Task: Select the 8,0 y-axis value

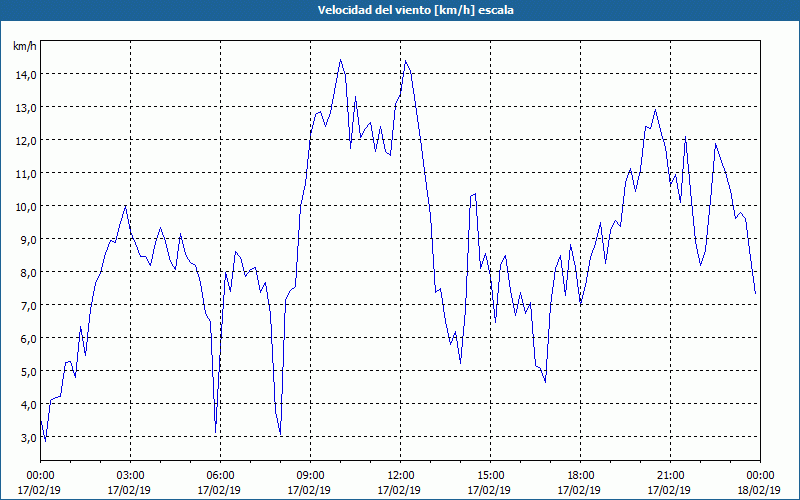Action: [x=28, y=272]
